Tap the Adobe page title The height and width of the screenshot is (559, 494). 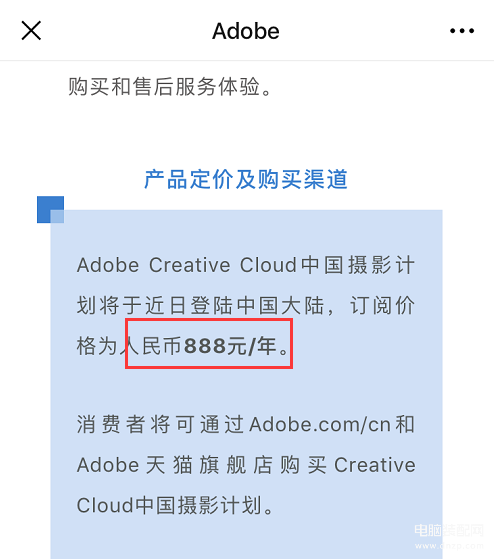click(246, 31)
